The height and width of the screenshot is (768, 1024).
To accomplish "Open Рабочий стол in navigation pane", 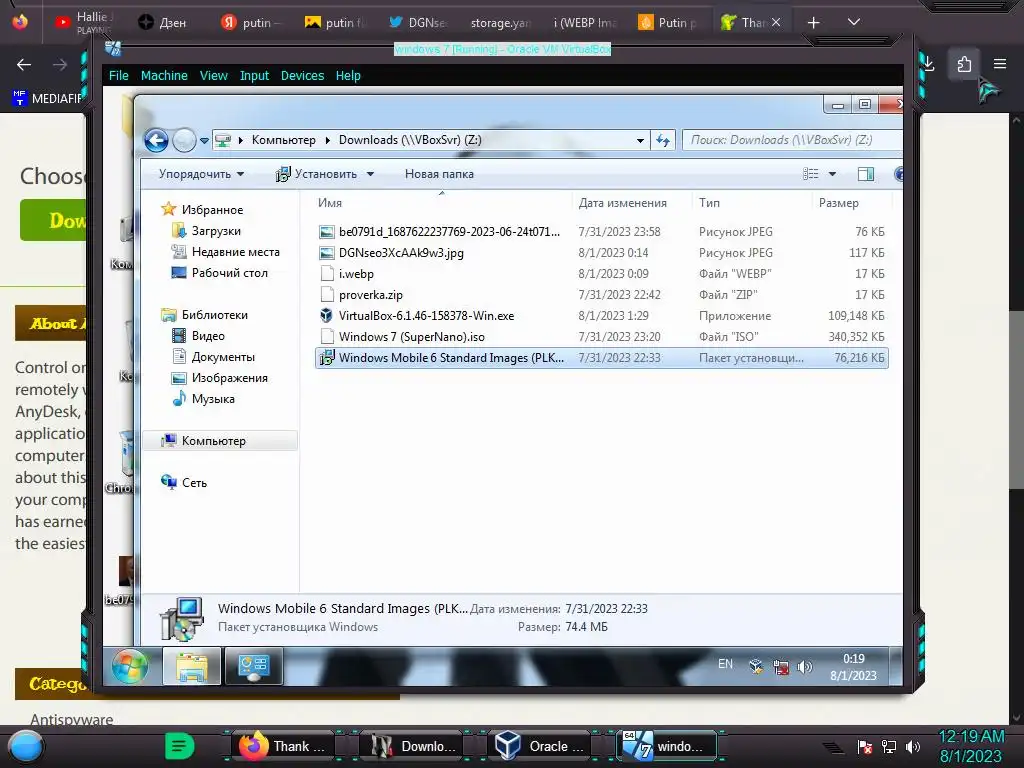I will (229, 272).
